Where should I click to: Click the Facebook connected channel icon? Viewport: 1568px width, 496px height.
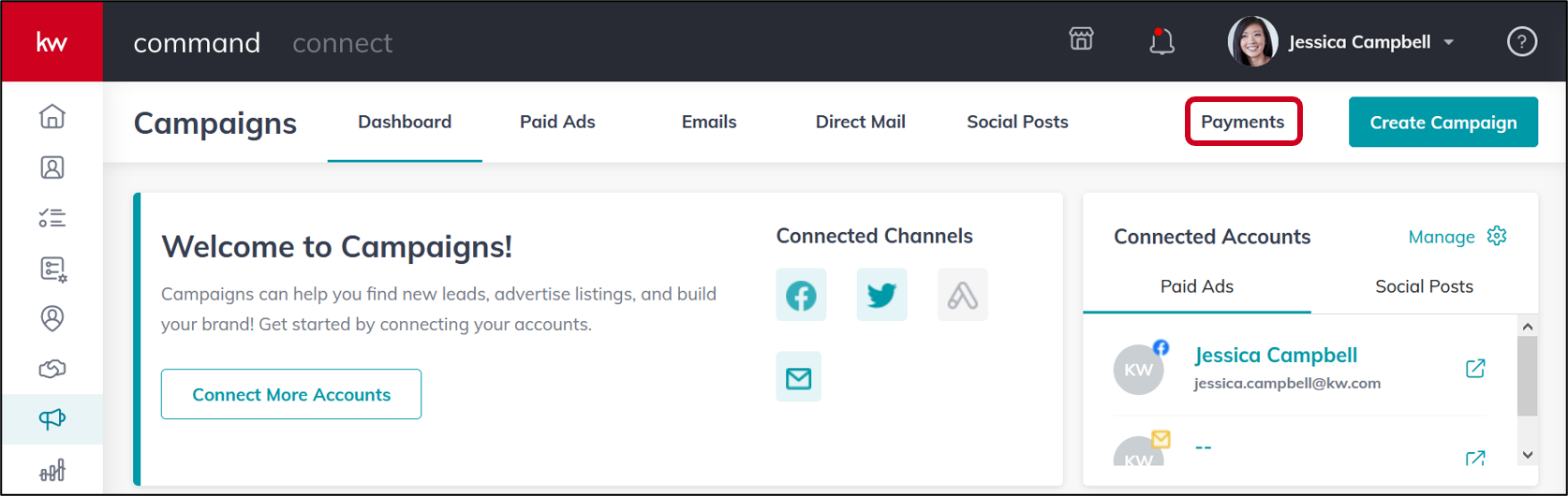tap(801, 295)
